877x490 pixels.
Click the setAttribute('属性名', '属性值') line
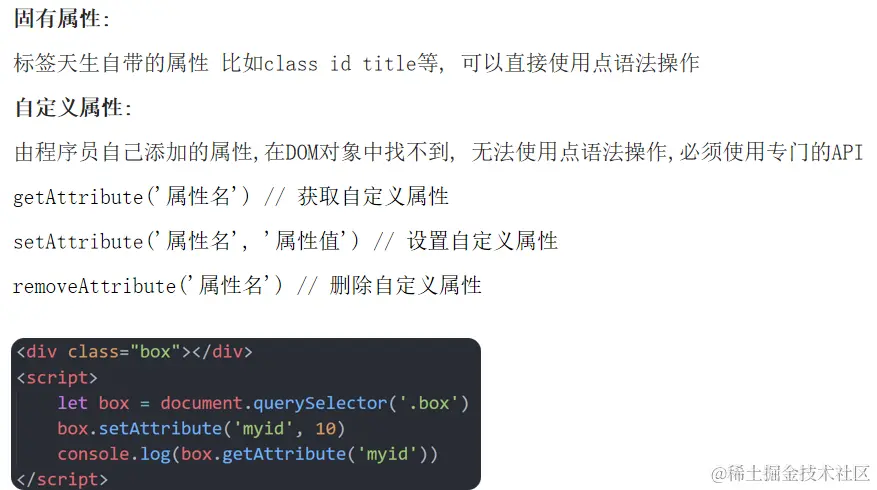[285, 241]
